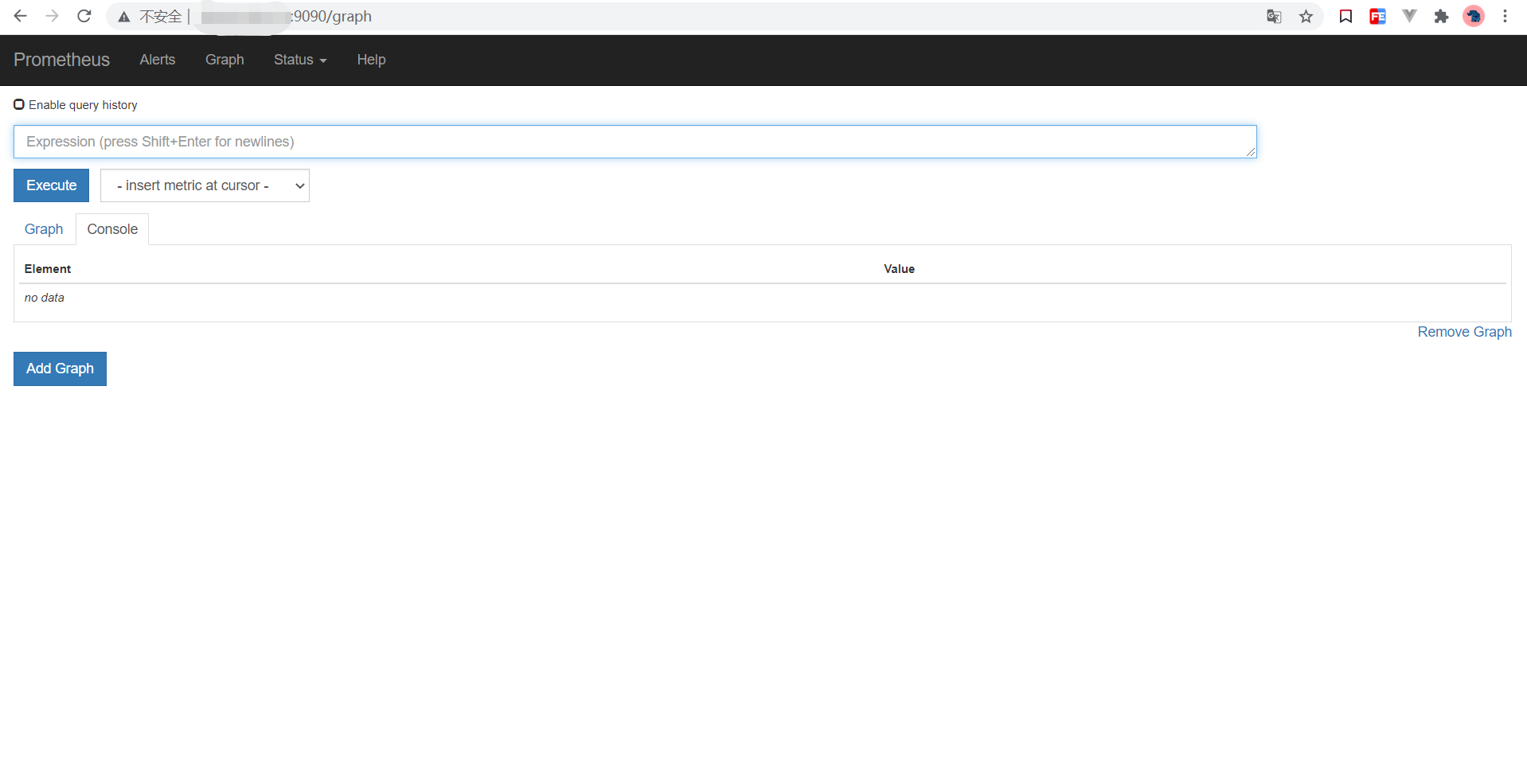Image resolution: width=1527 pixels, height=784 pixels.
Task: Click the Add Graph button
Action: pos(60,369)
